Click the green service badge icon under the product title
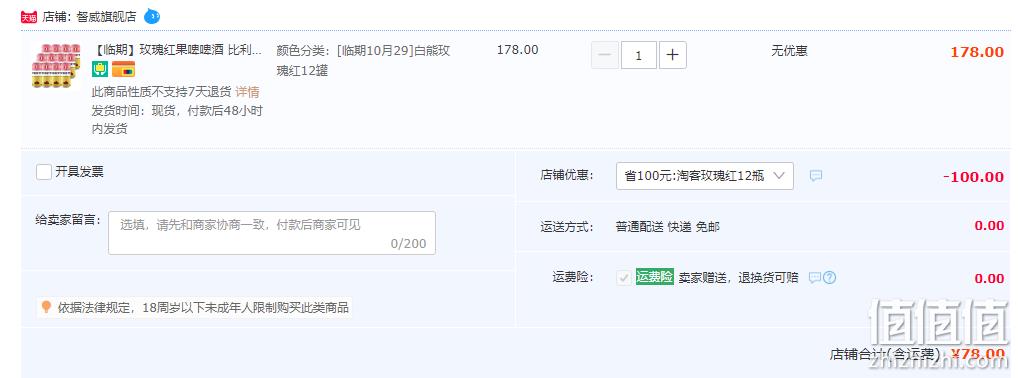The width and height of the screenshot is (1018, 378). pos(99,69)
